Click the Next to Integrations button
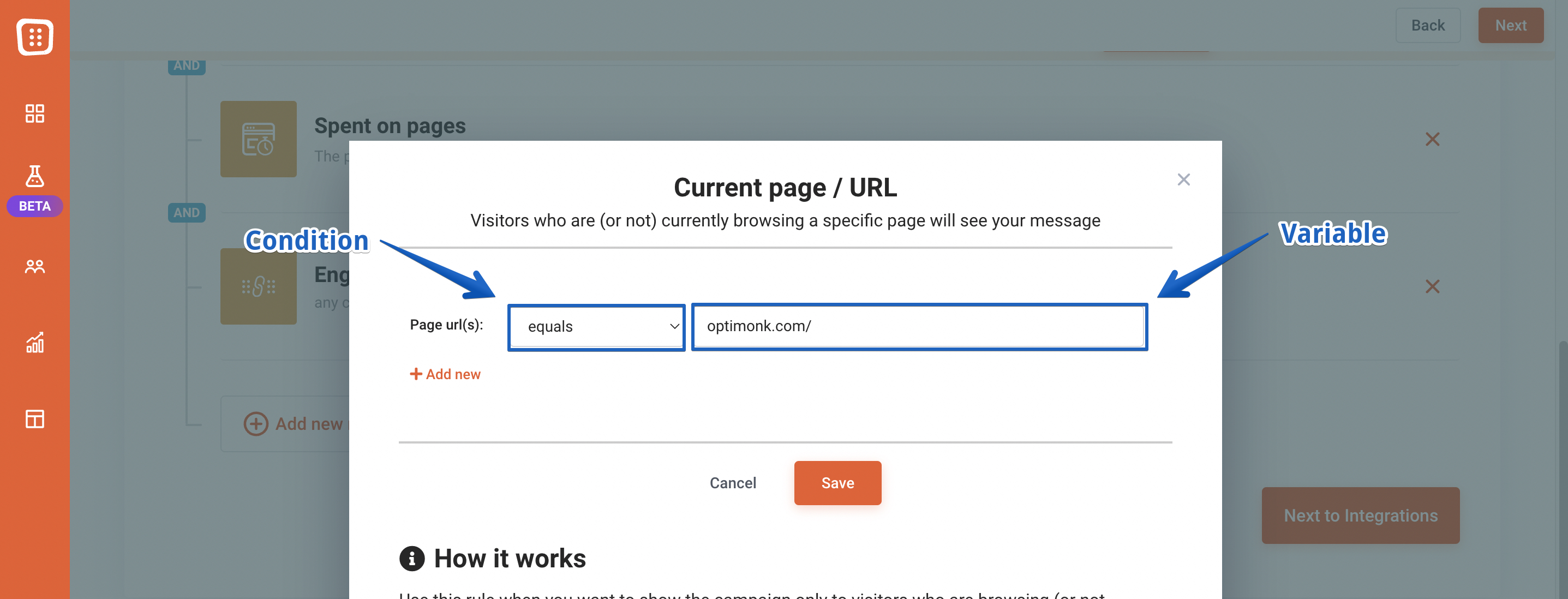 point(1360,515)
